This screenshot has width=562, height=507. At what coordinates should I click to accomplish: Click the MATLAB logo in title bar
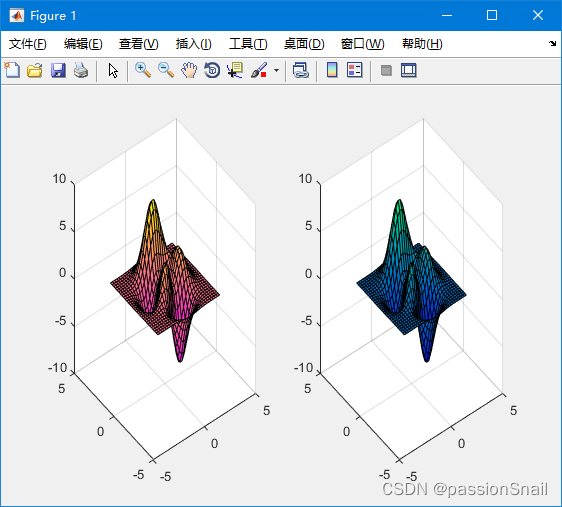click(16, 15)
